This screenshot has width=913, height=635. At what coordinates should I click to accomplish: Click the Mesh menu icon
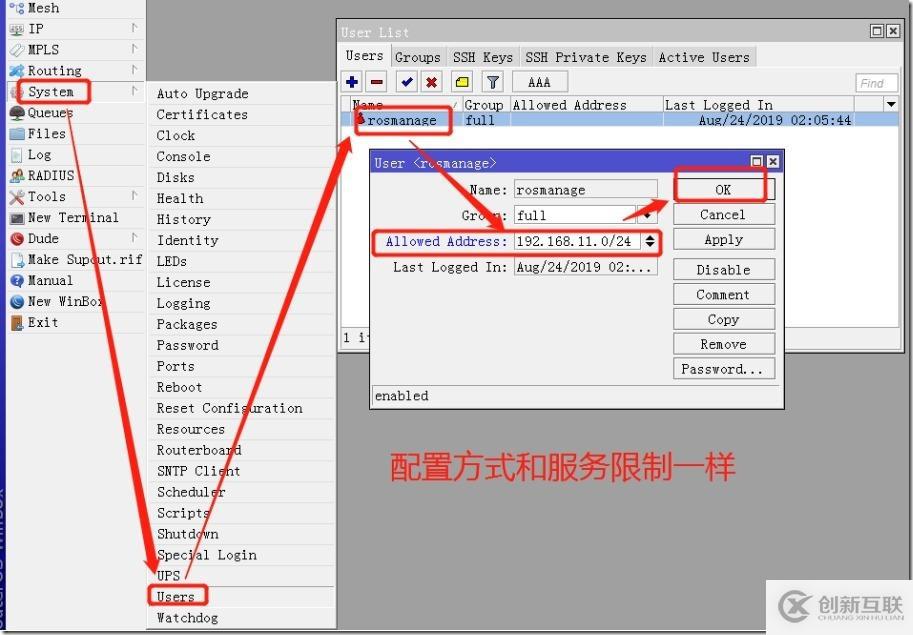click(16, 8)
